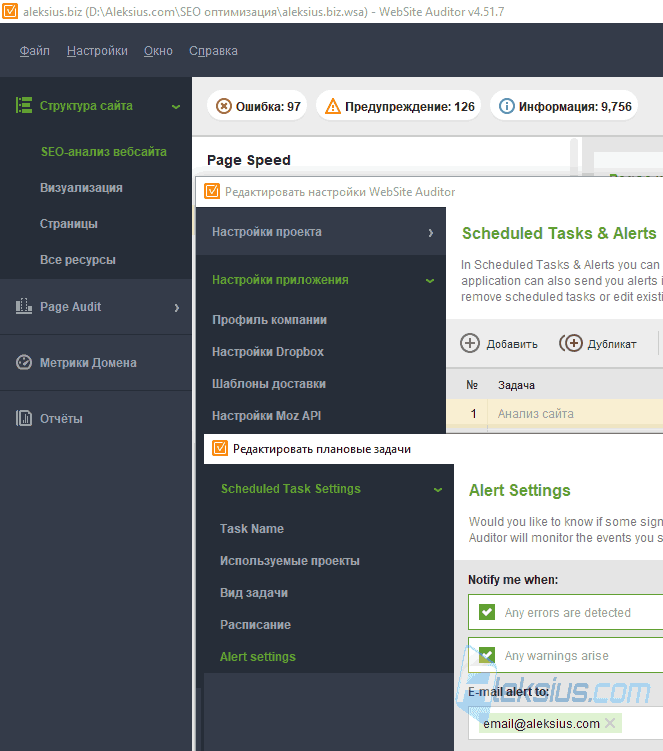The width and height of the screenshot is (663, 751).
Task: Open Настройки Dropbox settings page
Action: click(x=268, y=352)
